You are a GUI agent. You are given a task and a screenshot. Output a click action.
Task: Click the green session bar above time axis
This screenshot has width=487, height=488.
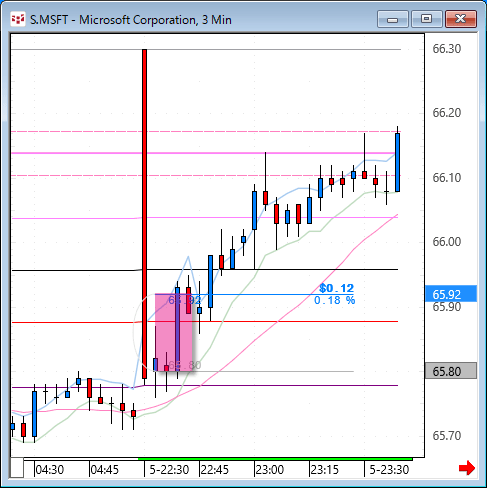tap(275, 459)
